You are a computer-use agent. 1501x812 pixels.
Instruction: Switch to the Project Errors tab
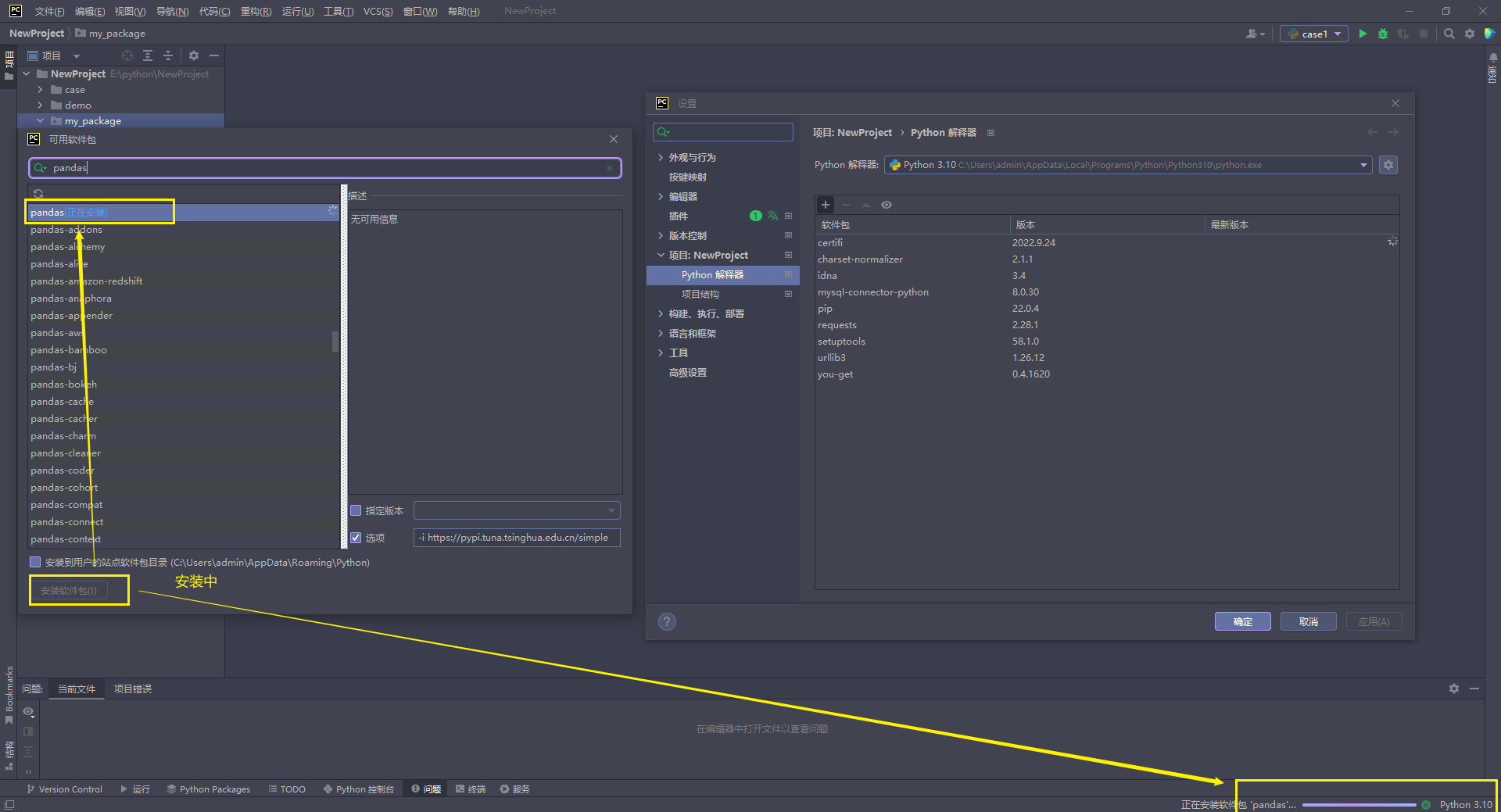[133, 689]
